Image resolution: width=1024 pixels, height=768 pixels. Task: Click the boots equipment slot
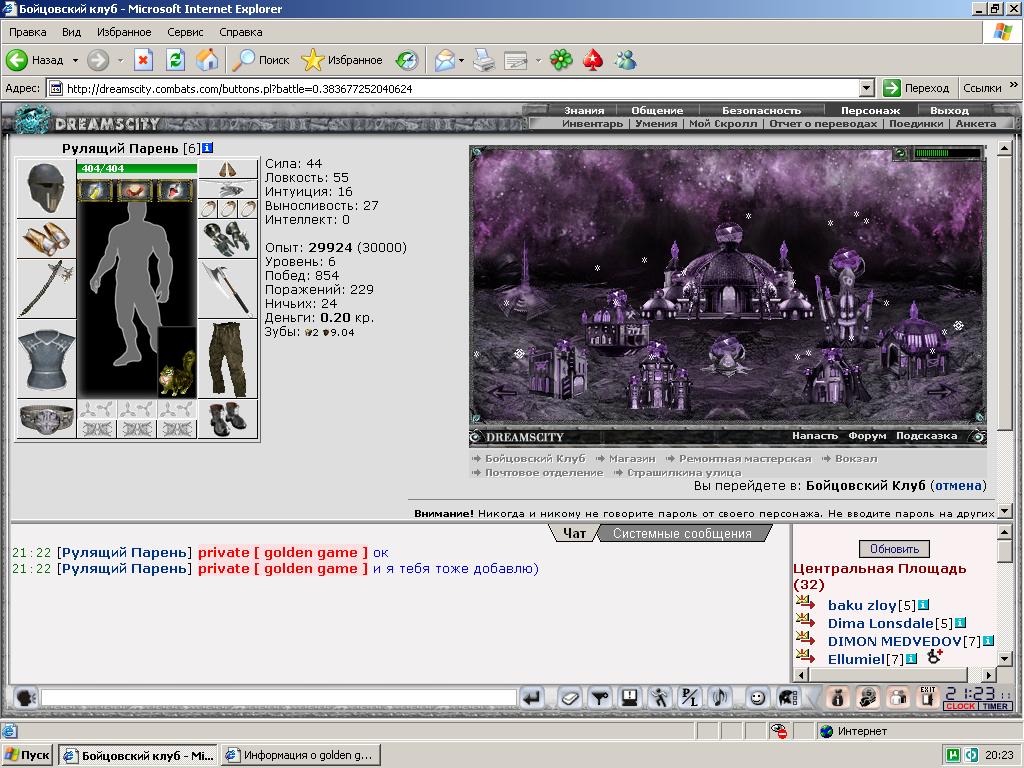[228, 419]
